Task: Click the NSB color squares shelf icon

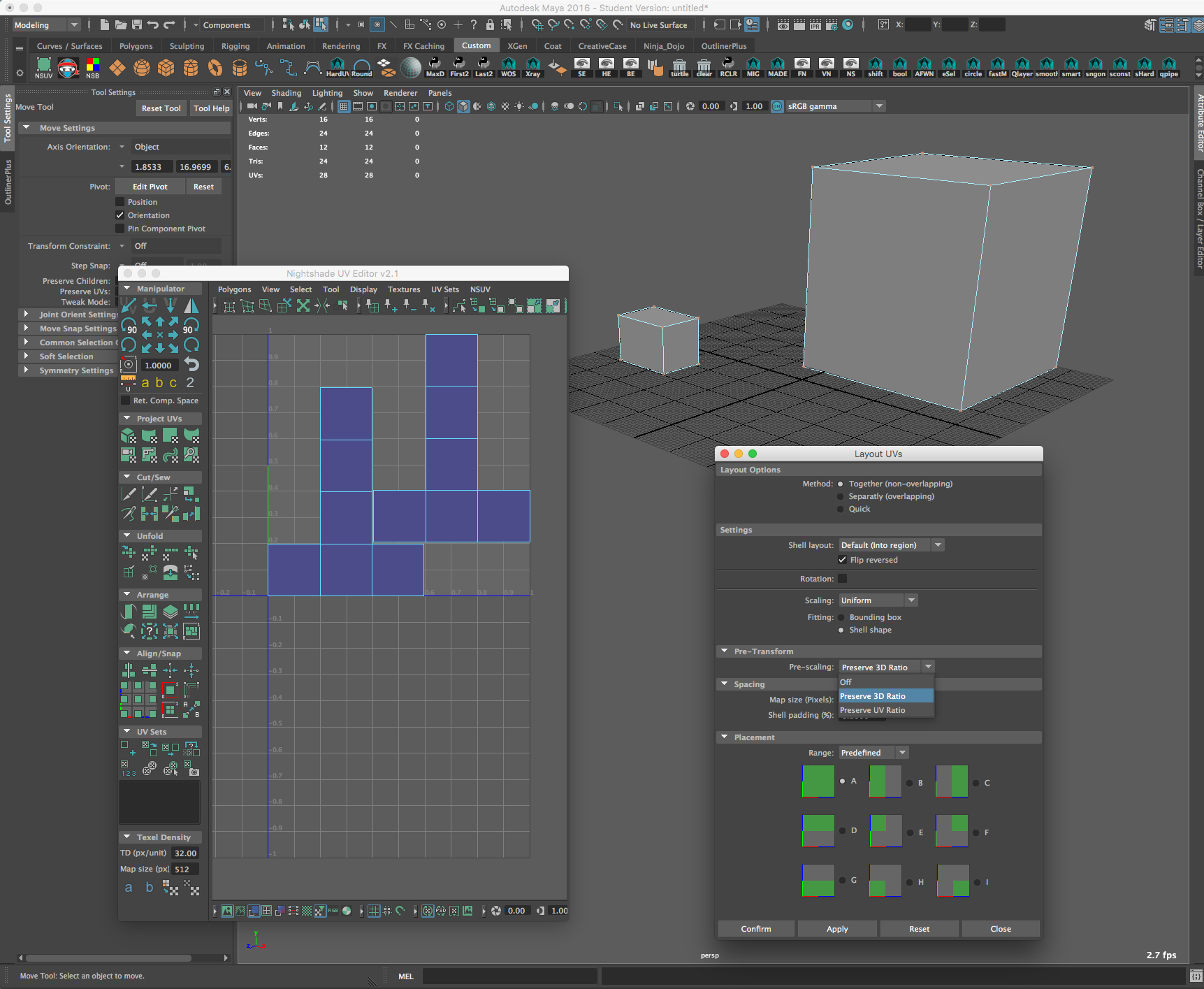Action: click(92, 68)
